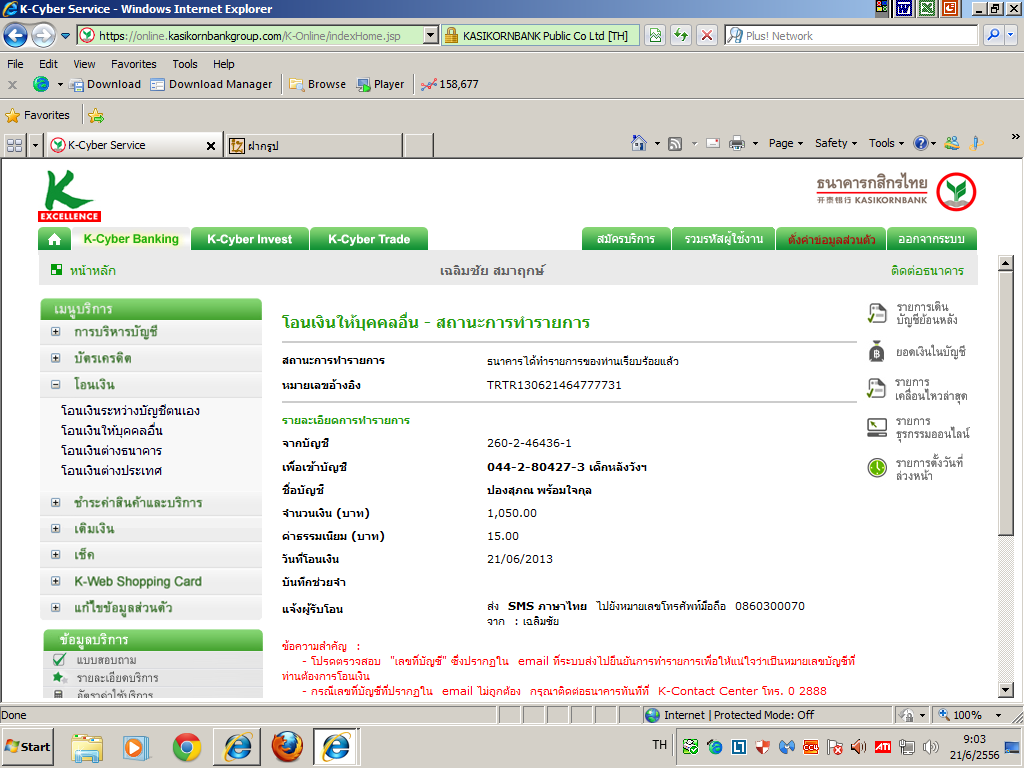The image size is (1024, 768).
Task: Click the Home icon in command bar
Action: [x=639, y=143]
